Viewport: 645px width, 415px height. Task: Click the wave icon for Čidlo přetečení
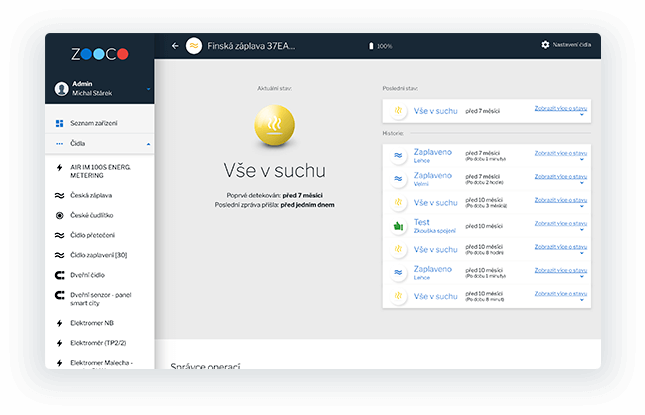pyautogui.click(x=60, y=235)
